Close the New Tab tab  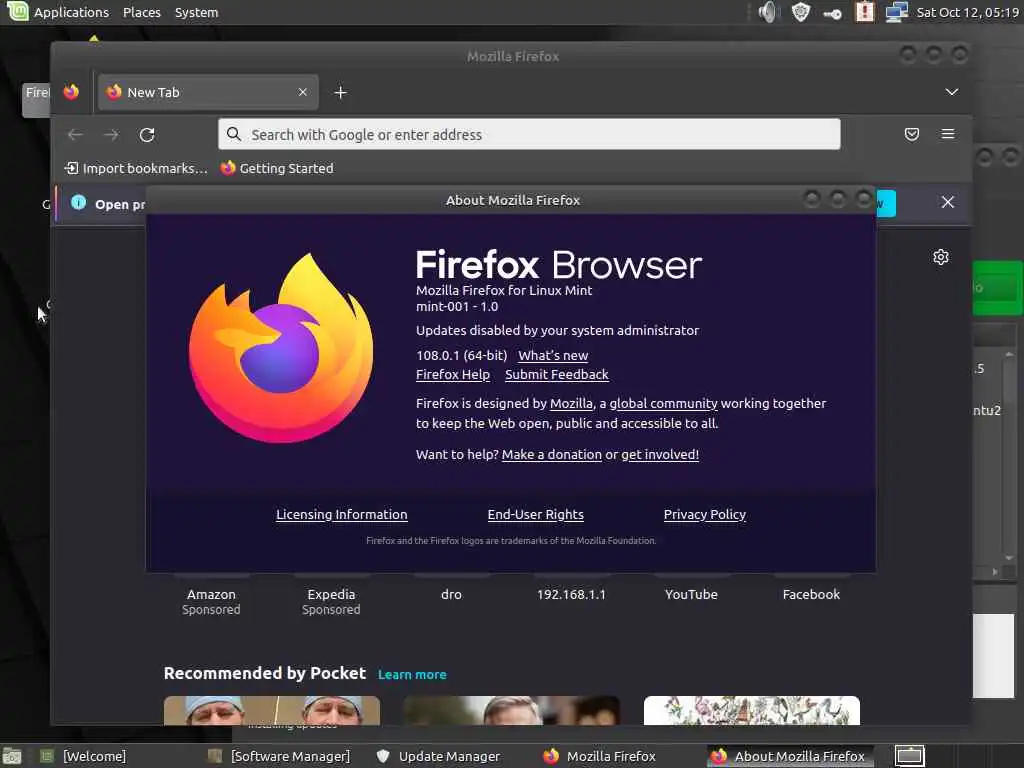point(302,92)
